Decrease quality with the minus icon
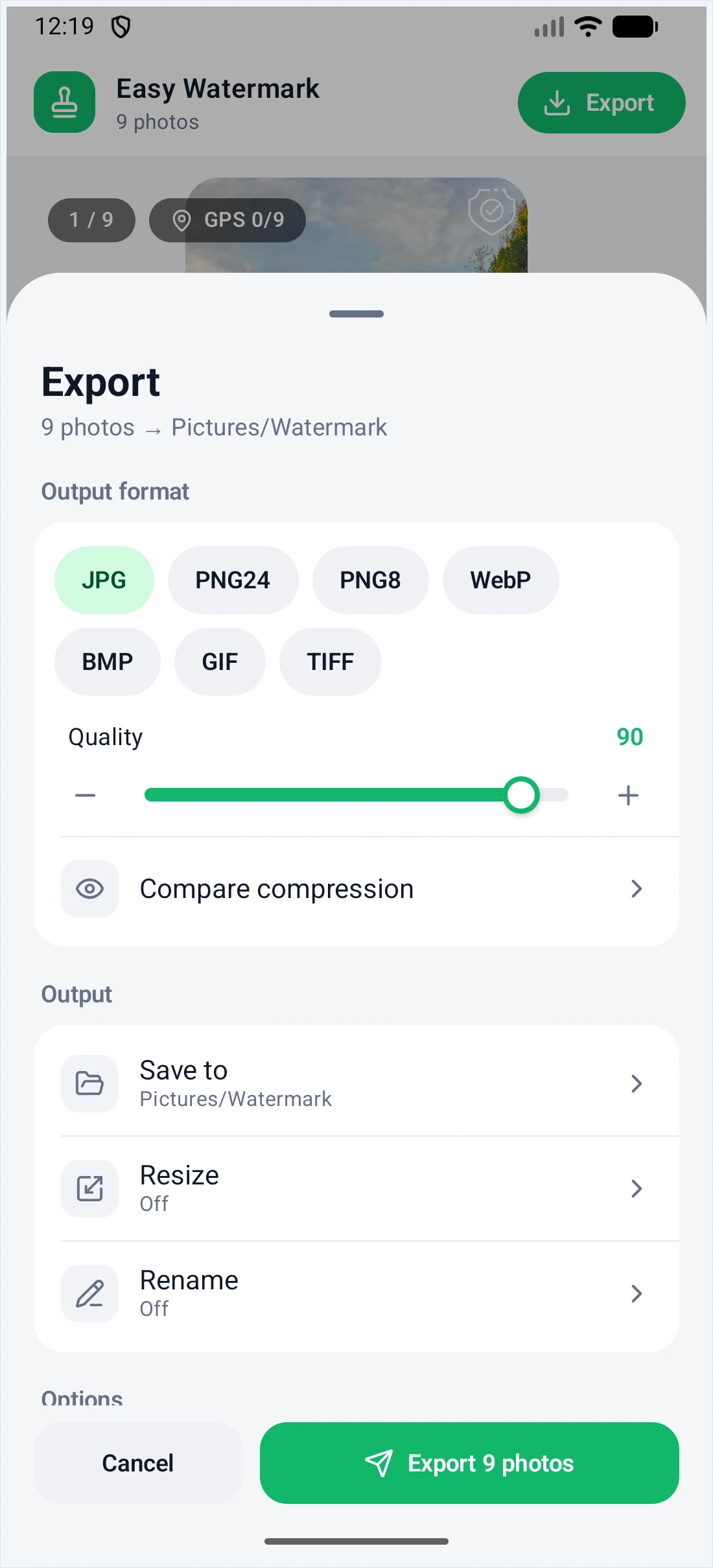Screen dimensions: 713x1568 click(x=85, y=795)
